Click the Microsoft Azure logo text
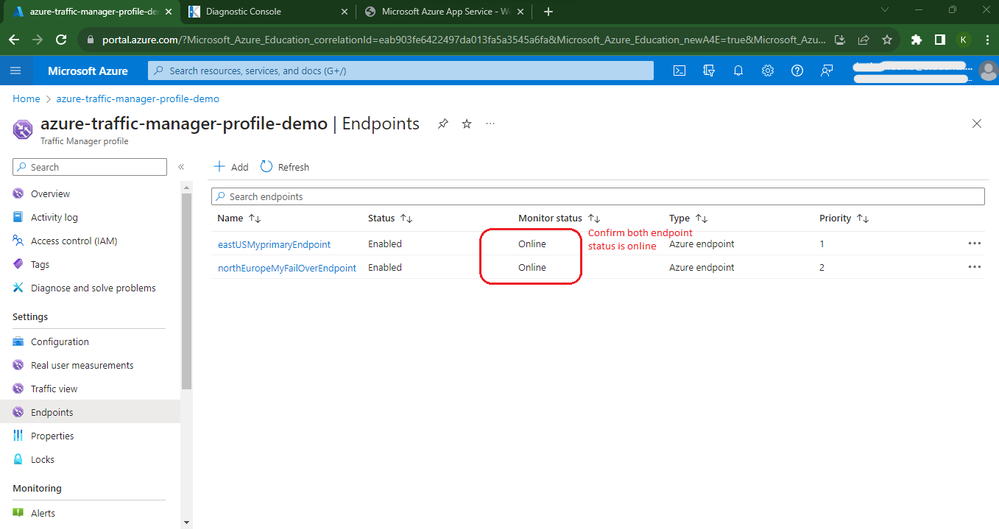Screen dimensions: 999x529 tap(88, 71)
